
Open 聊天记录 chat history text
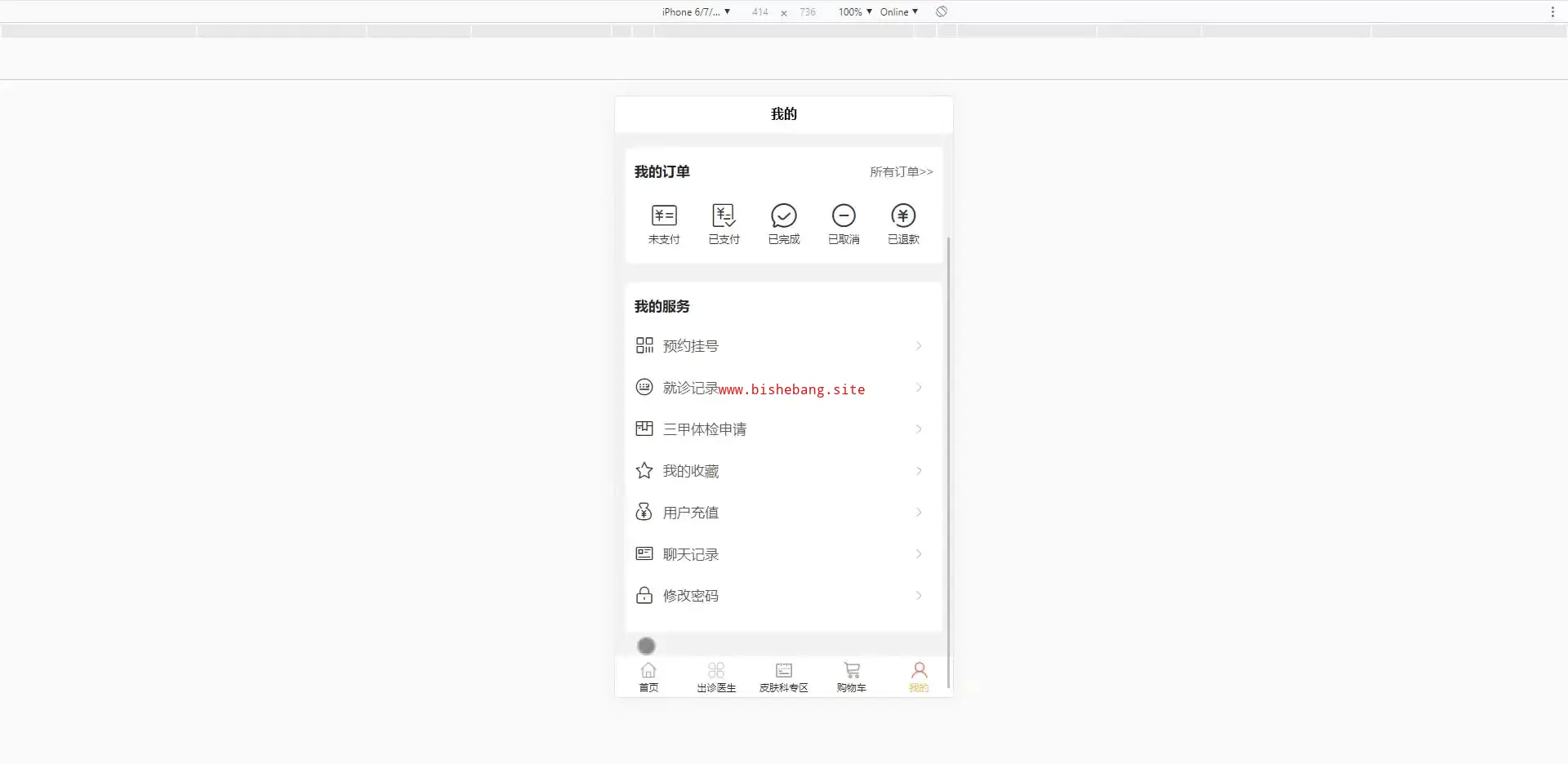point(691,554)
